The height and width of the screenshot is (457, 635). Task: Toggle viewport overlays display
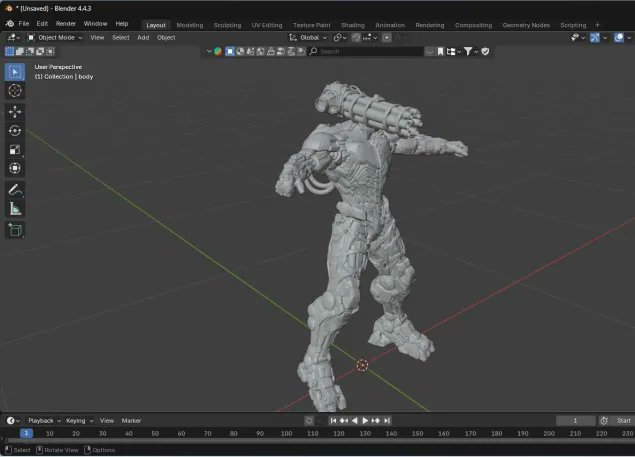(619, 38)
